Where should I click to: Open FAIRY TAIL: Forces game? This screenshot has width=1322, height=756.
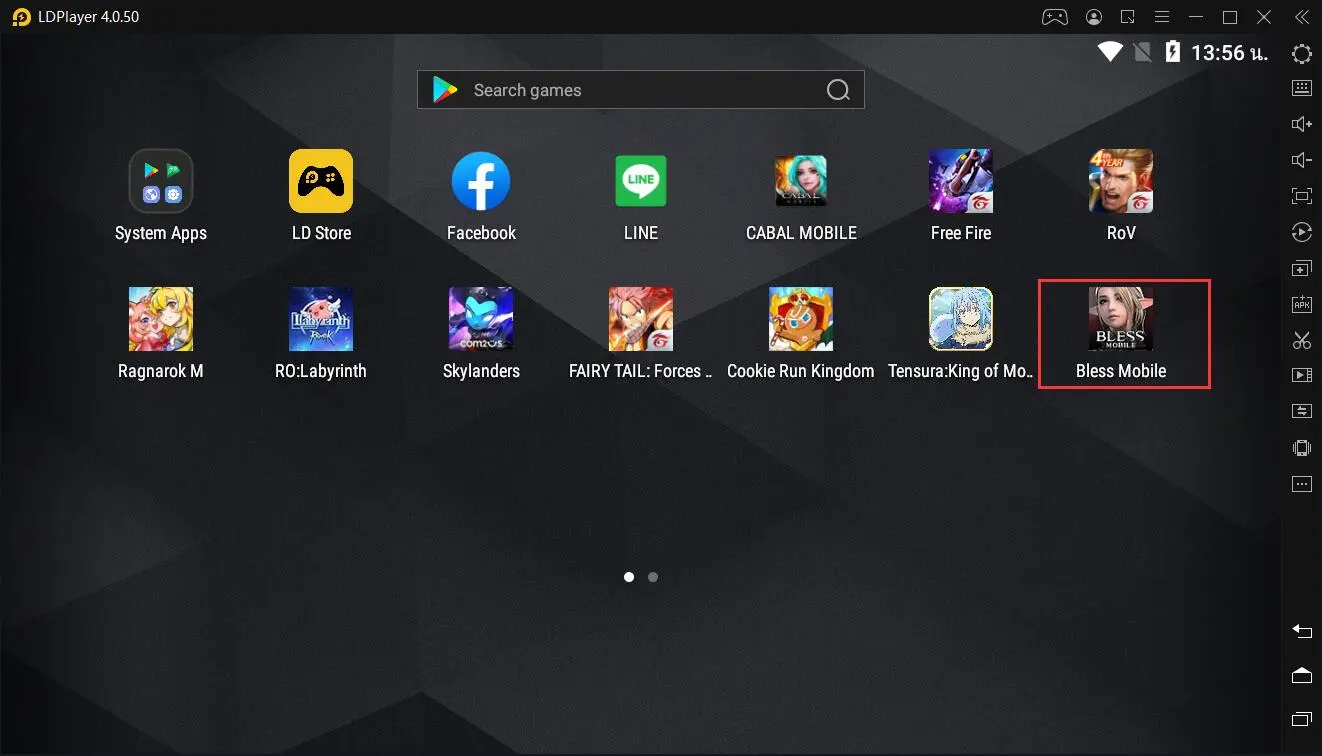coord(641,319)
